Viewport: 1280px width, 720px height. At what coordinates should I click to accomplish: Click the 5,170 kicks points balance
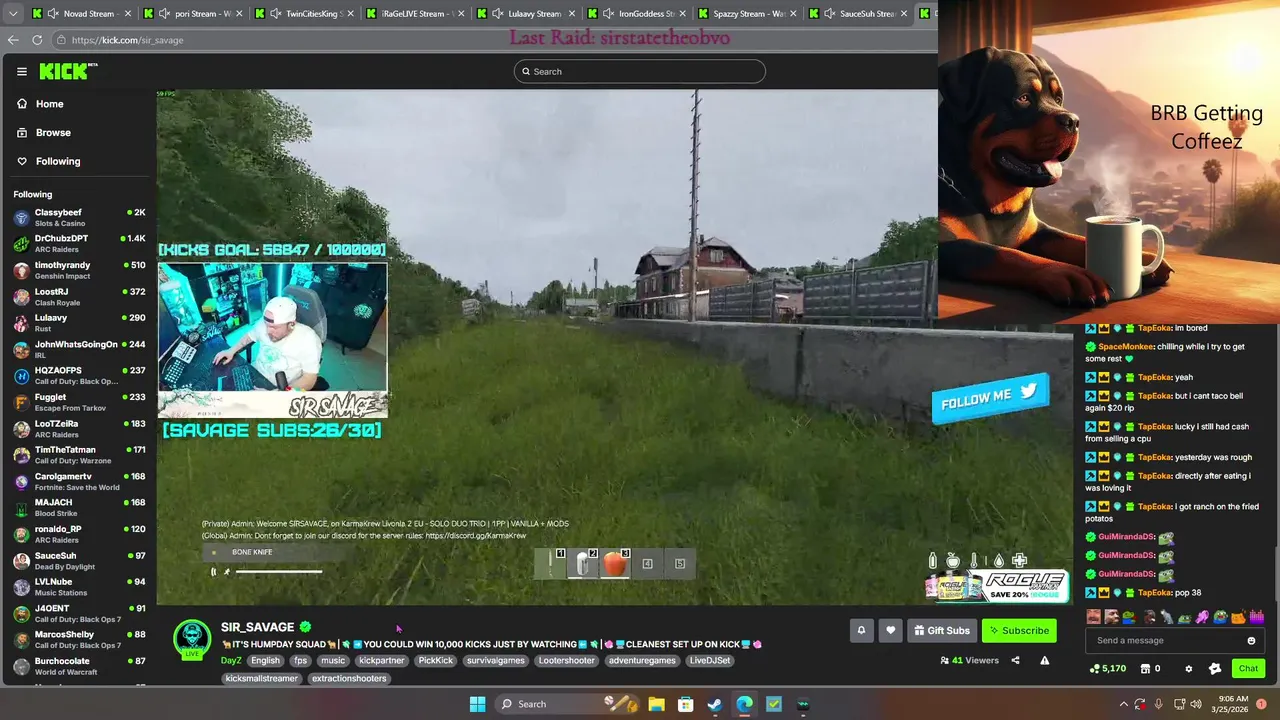(x=1108, y=669)
